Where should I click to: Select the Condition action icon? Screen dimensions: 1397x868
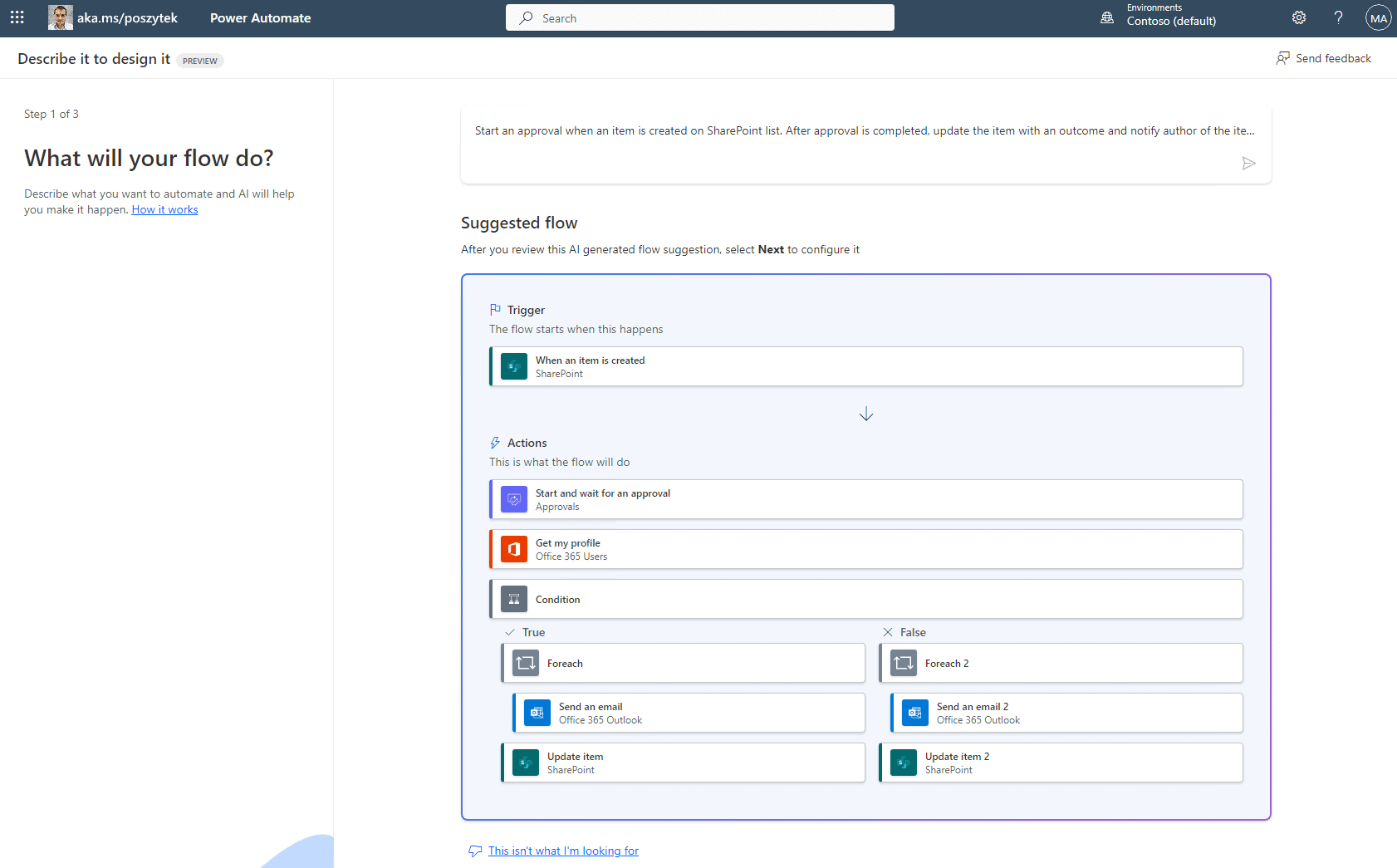513,598
